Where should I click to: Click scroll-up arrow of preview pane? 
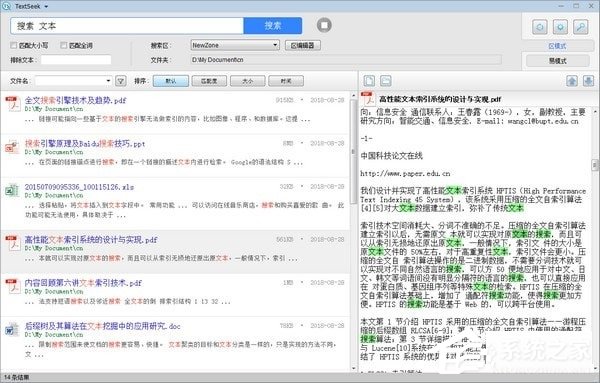click(x=595, y=111)
